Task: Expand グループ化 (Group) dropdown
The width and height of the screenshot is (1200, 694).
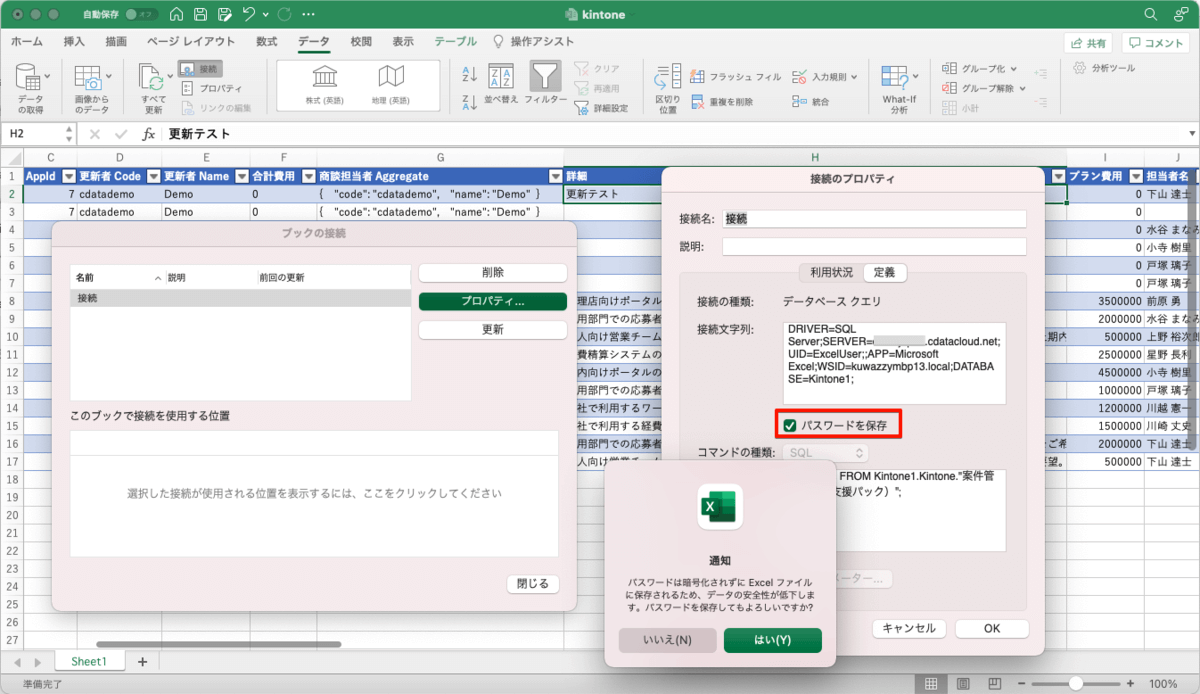Action: click(x=1013, y=69)
